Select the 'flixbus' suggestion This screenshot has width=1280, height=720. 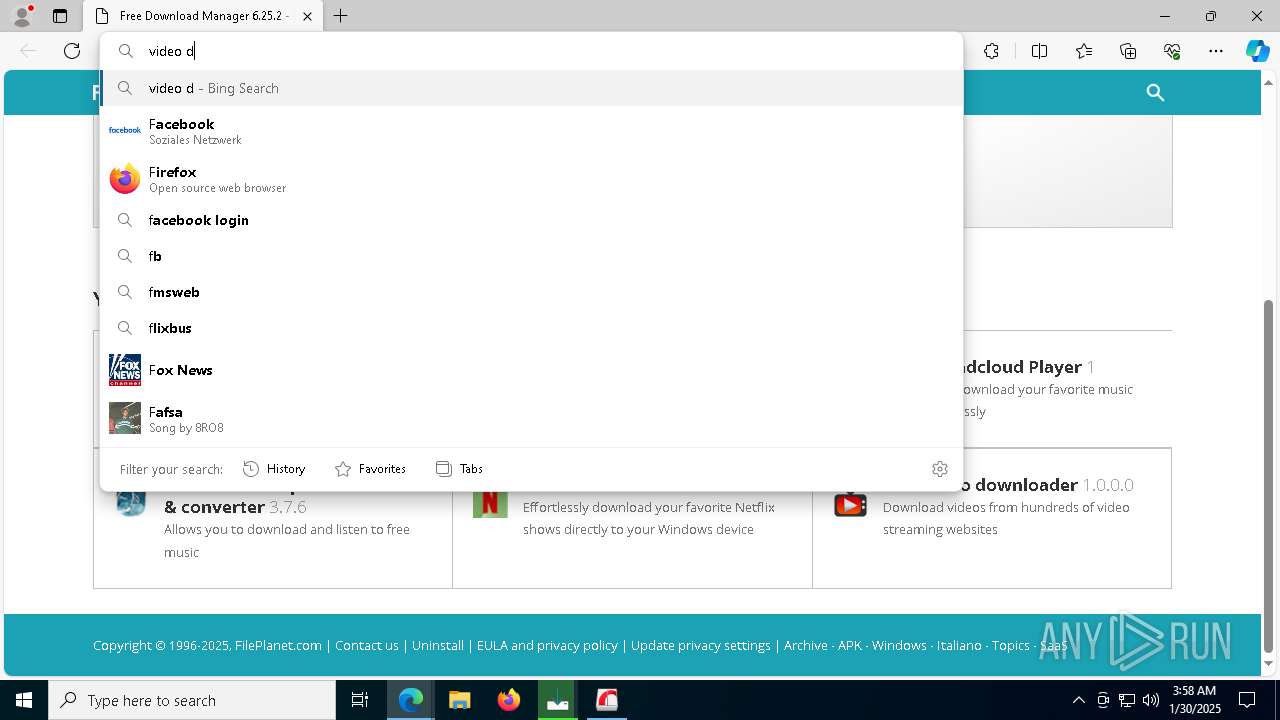pos(531,328)
